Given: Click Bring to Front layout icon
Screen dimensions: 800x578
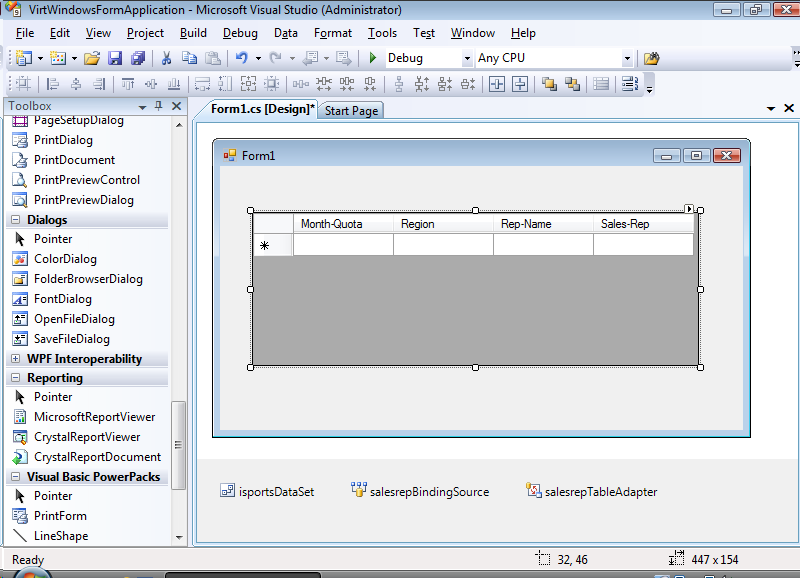Looking at the screenshot, I should pos(549,84).
